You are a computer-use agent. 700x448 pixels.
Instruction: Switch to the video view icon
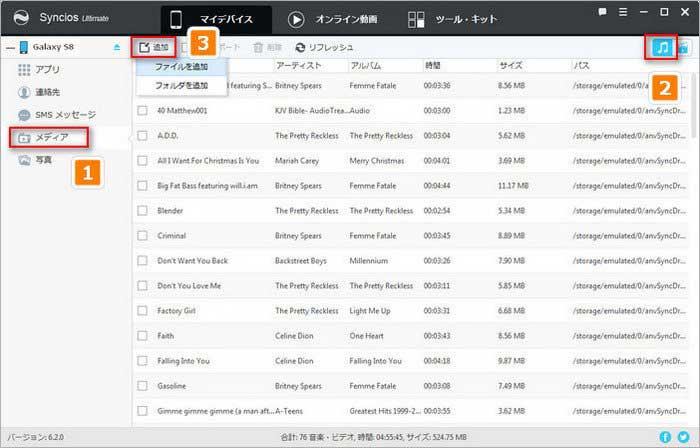pyautogui.click(x=683, y=47)
